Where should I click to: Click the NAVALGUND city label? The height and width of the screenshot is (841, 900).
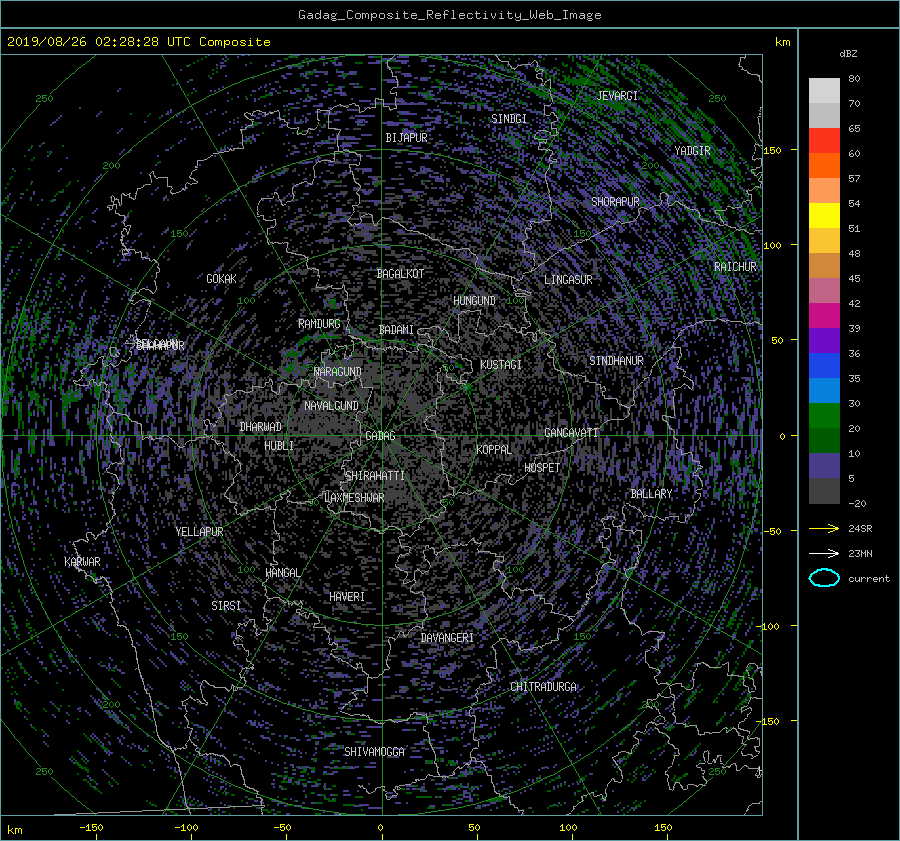coord(331,406)
